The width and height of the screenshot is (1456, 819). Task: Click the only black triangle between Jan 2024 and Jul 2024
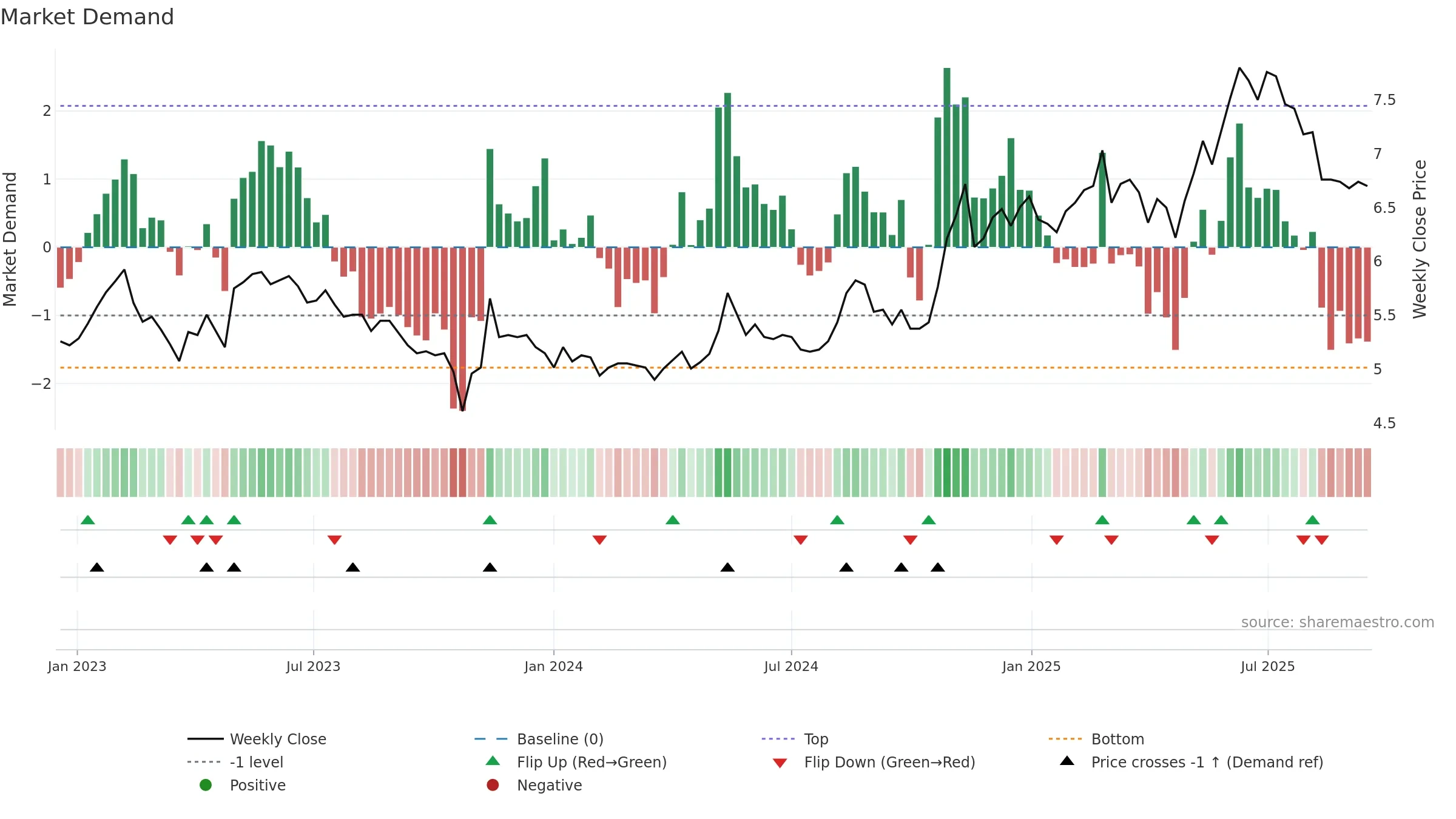(x=727, y=567)
